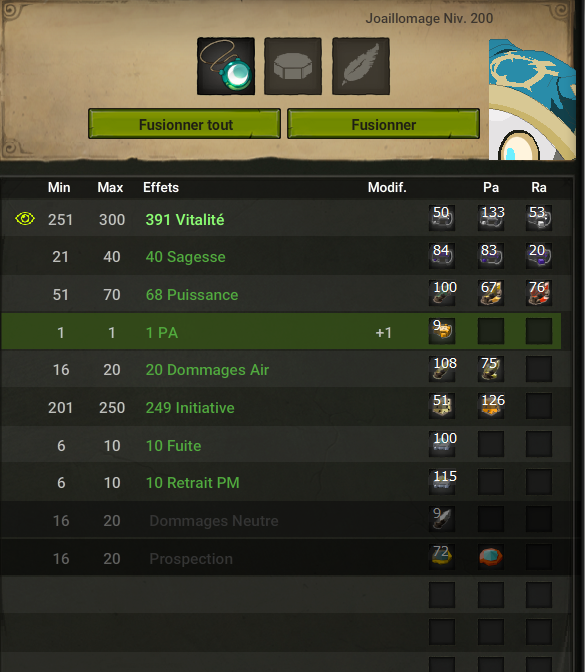Apply the PA rune with quantity 9

click(442, 331)
